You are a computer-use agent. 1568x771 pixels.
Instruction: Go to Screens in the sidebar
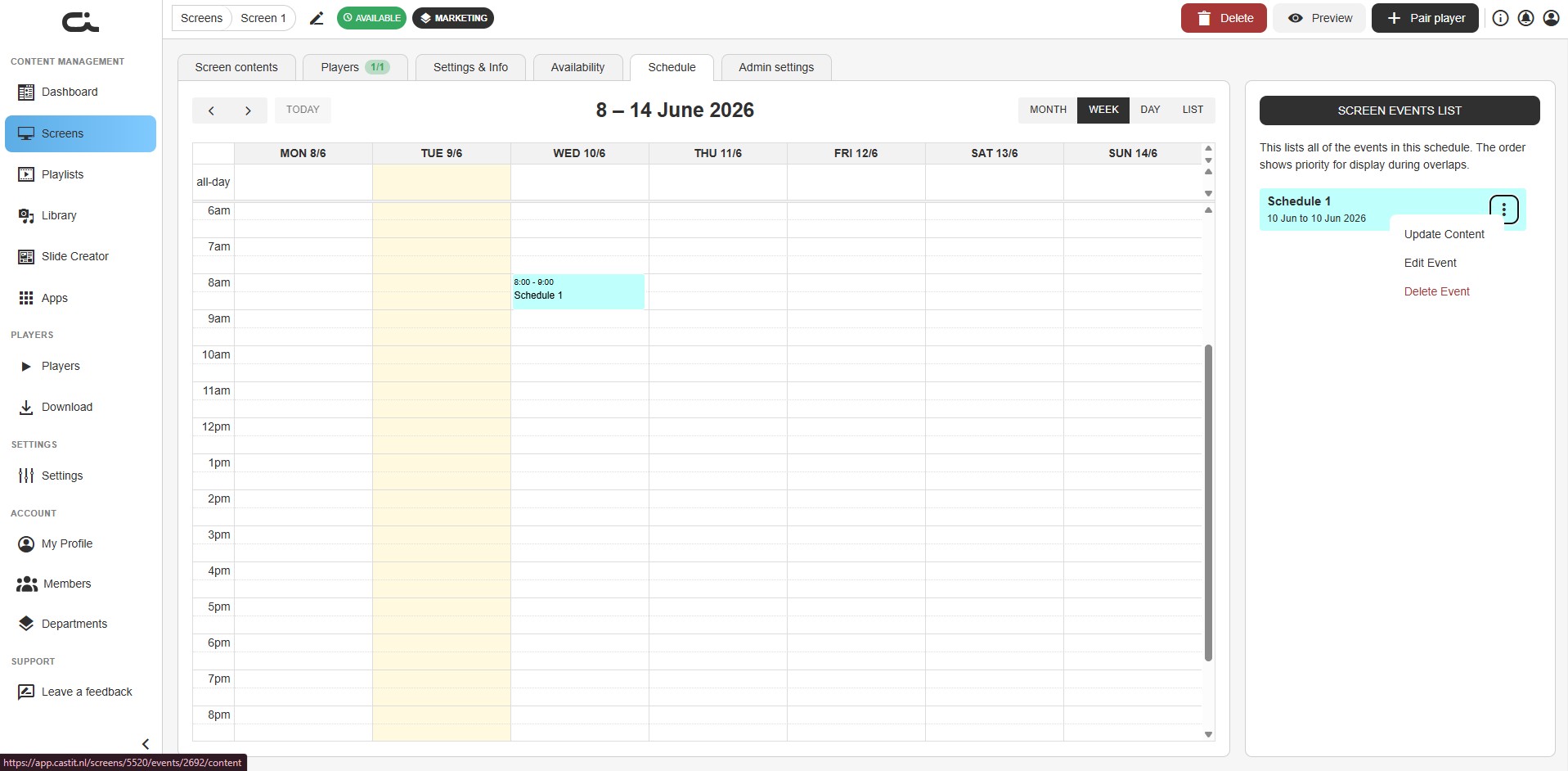pos(80,133)
